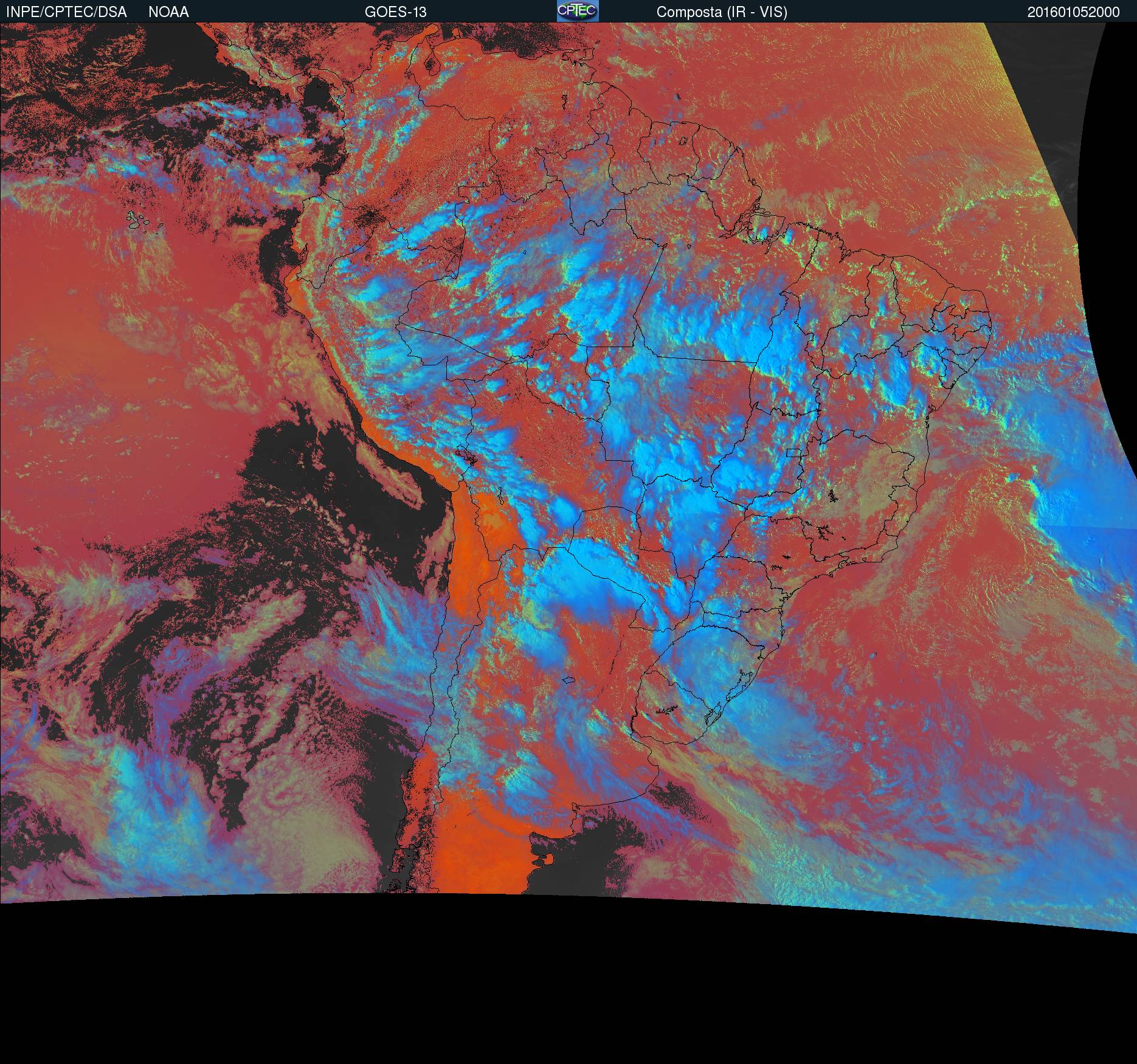
Task: Click the CPTEC logo in header
Action: (578, 11)
